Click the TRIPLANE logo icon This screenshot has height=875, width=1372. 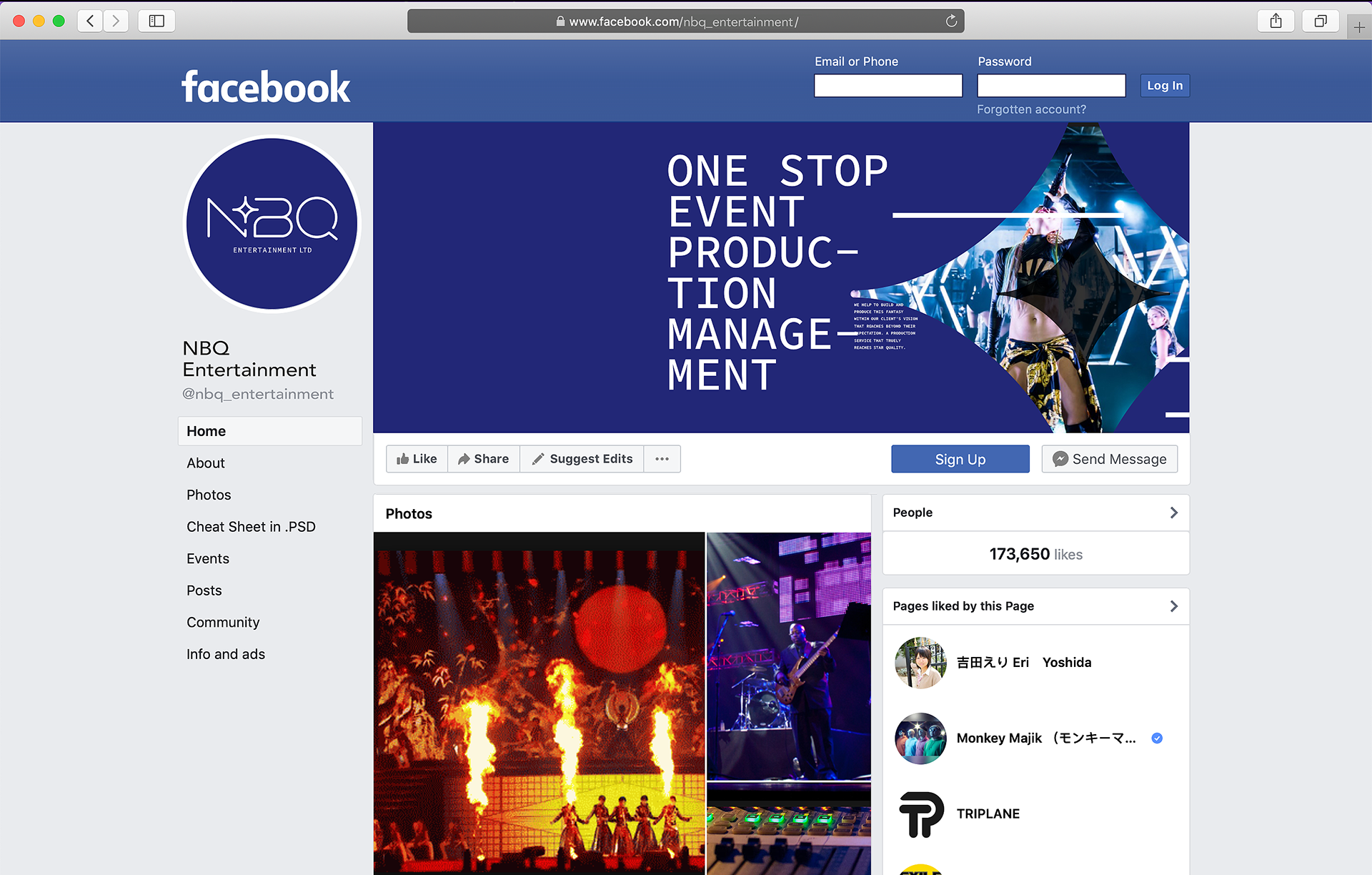(x=920, y=814)
